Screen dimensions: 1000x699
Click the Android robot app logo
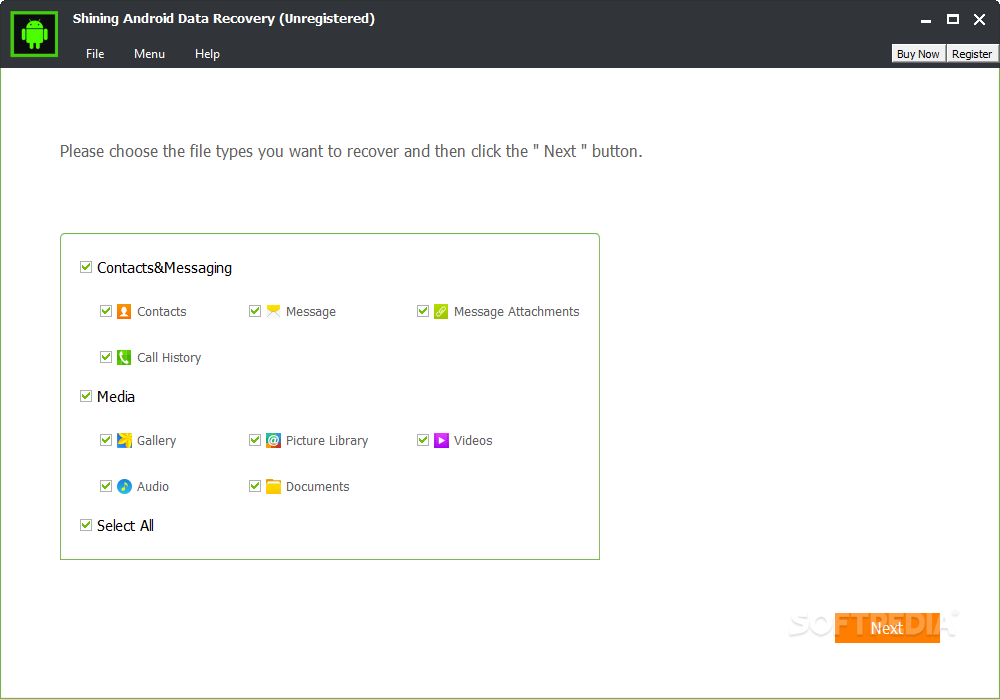point(34,34)
